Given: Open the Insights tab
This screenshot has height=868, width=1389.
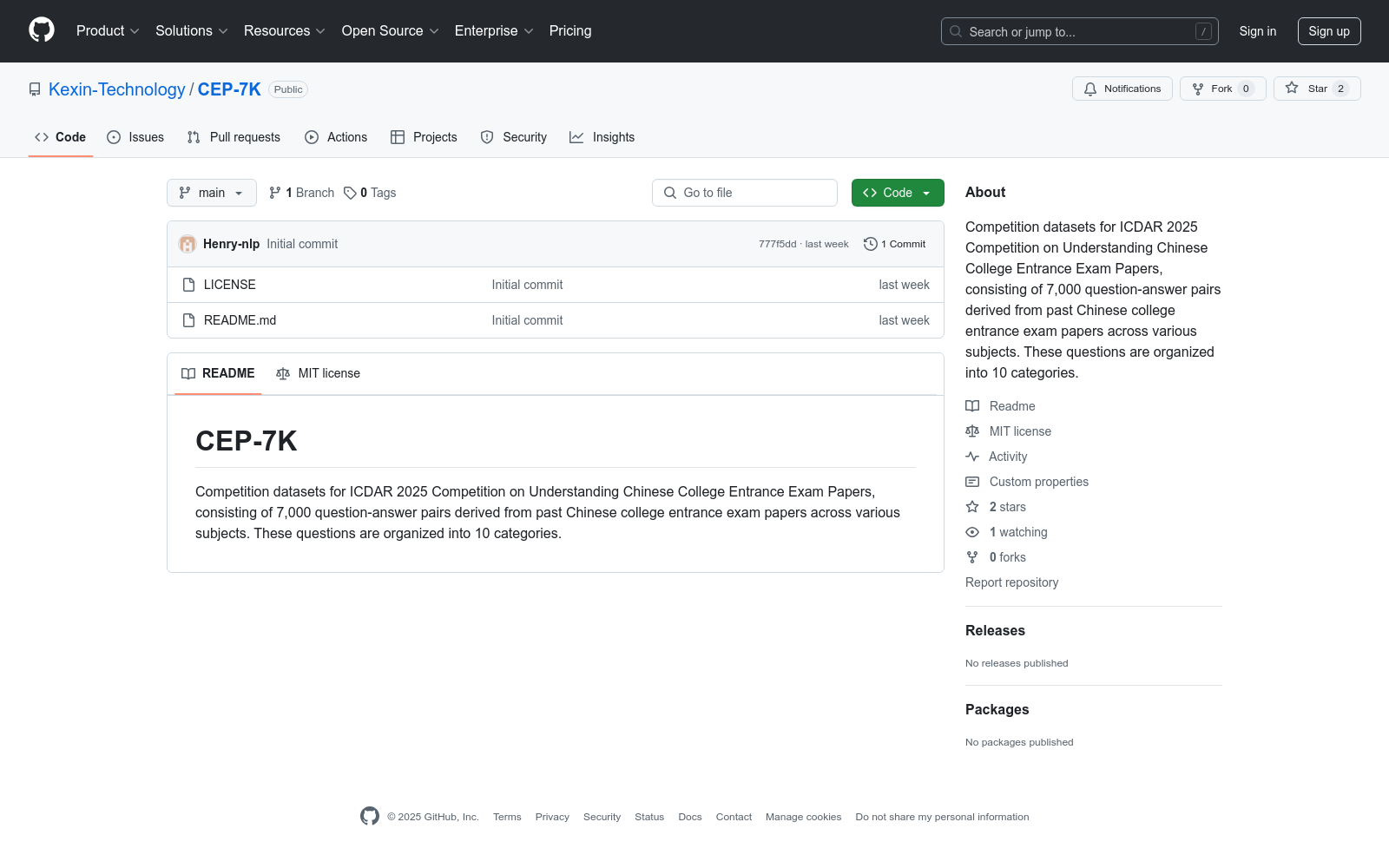Looking at the screenshot, I should [x=602, y=137].
